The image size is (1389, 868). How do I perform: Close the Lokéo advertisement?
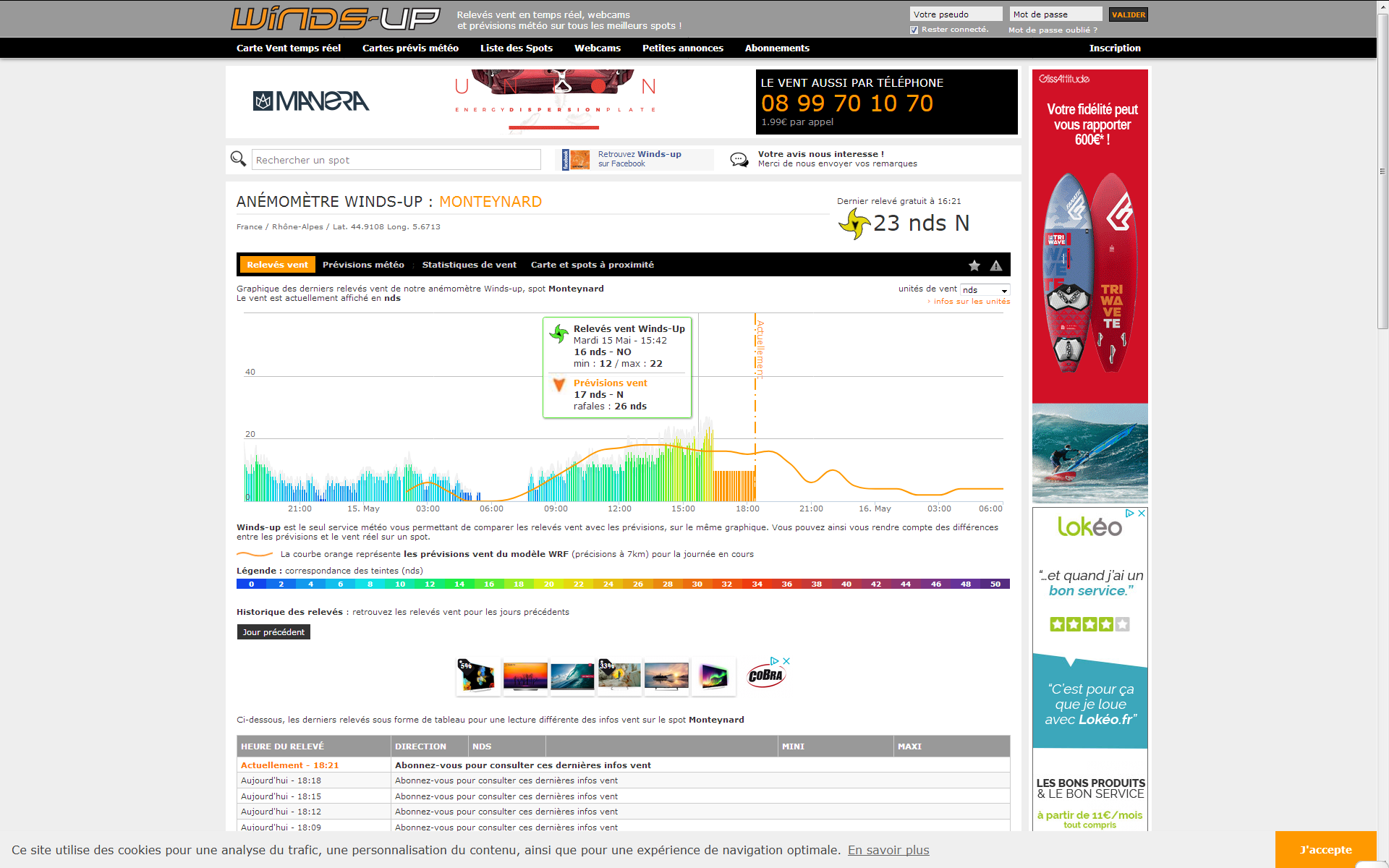tap(1142, 513)
